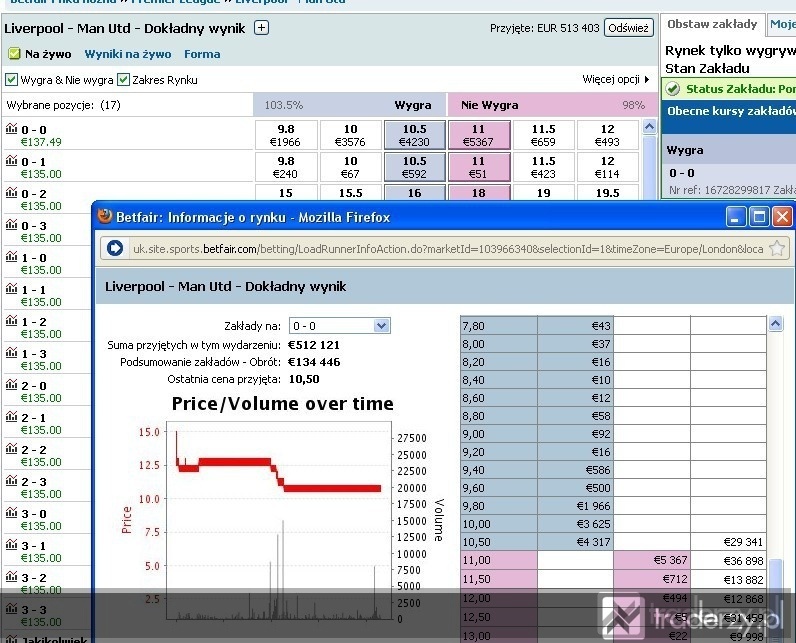This screenshot has width=796, height=643.
Task: Lay 0 - 1 at 11 €51
Action: pos(479,167)
